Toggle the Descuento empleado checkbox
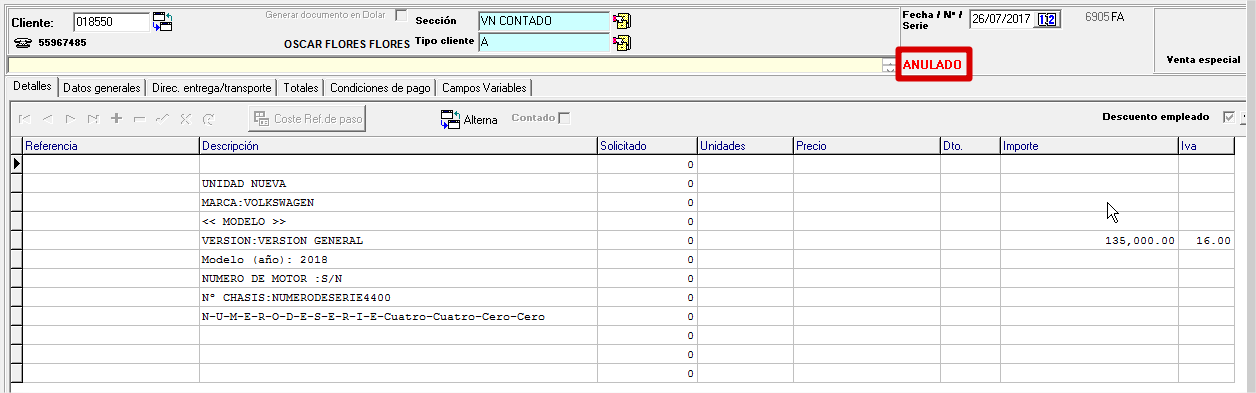Image resolution: width=1256 pixels, height=393 pixels. click(1229, 117)
